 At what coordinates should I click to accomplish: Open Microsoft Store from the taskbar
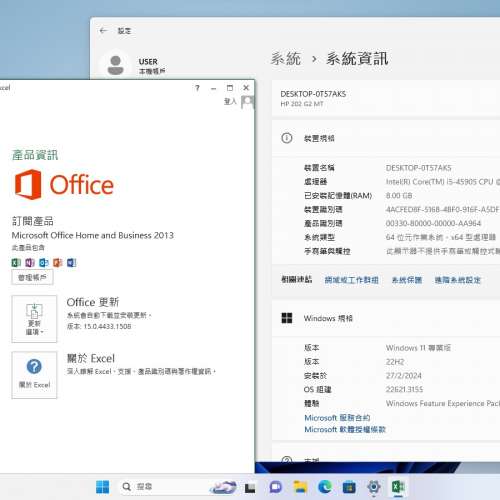349,487
